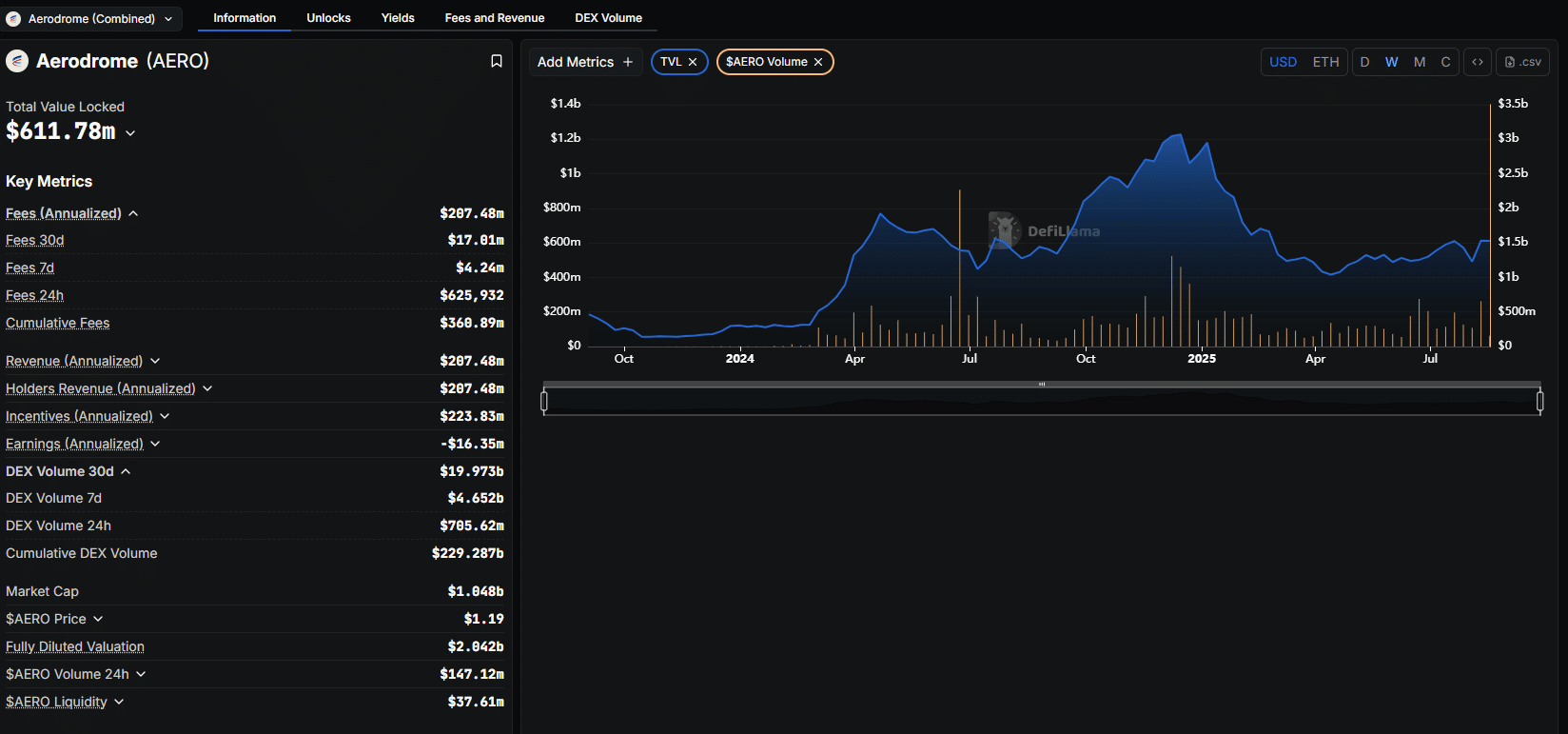This screenshot has width=1568, height=734.
Task: Open the Yields tab
Action: coord(398,18)
